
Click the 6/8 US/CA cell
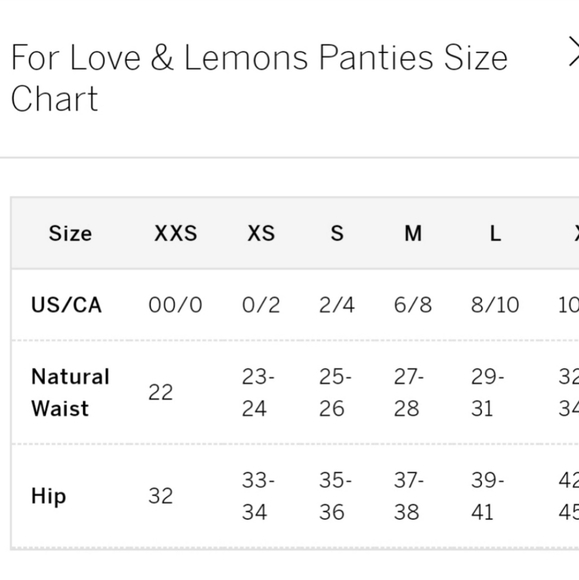413,305
